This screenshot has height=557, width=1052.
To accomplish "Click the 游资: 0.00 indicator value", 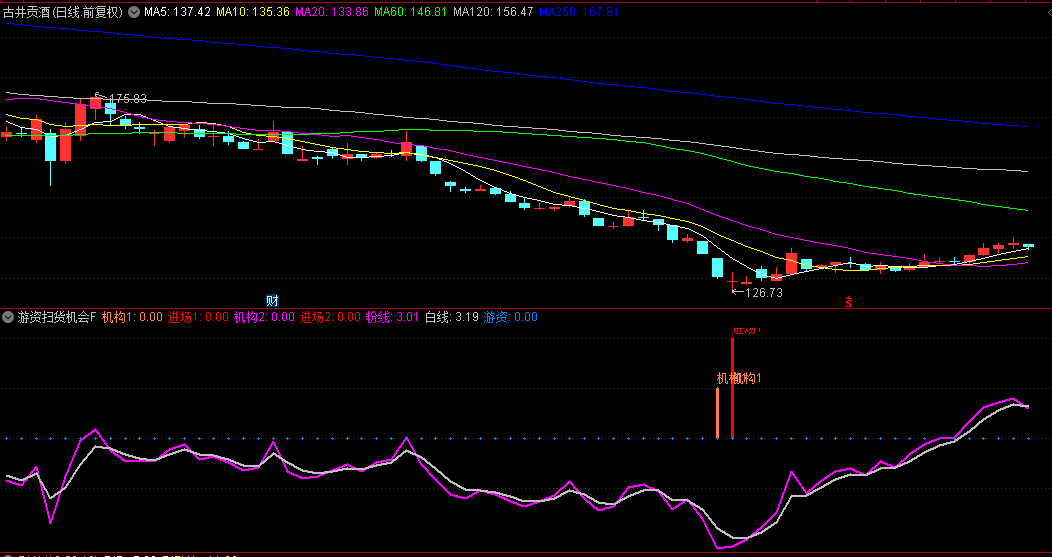I will [511, 317].
